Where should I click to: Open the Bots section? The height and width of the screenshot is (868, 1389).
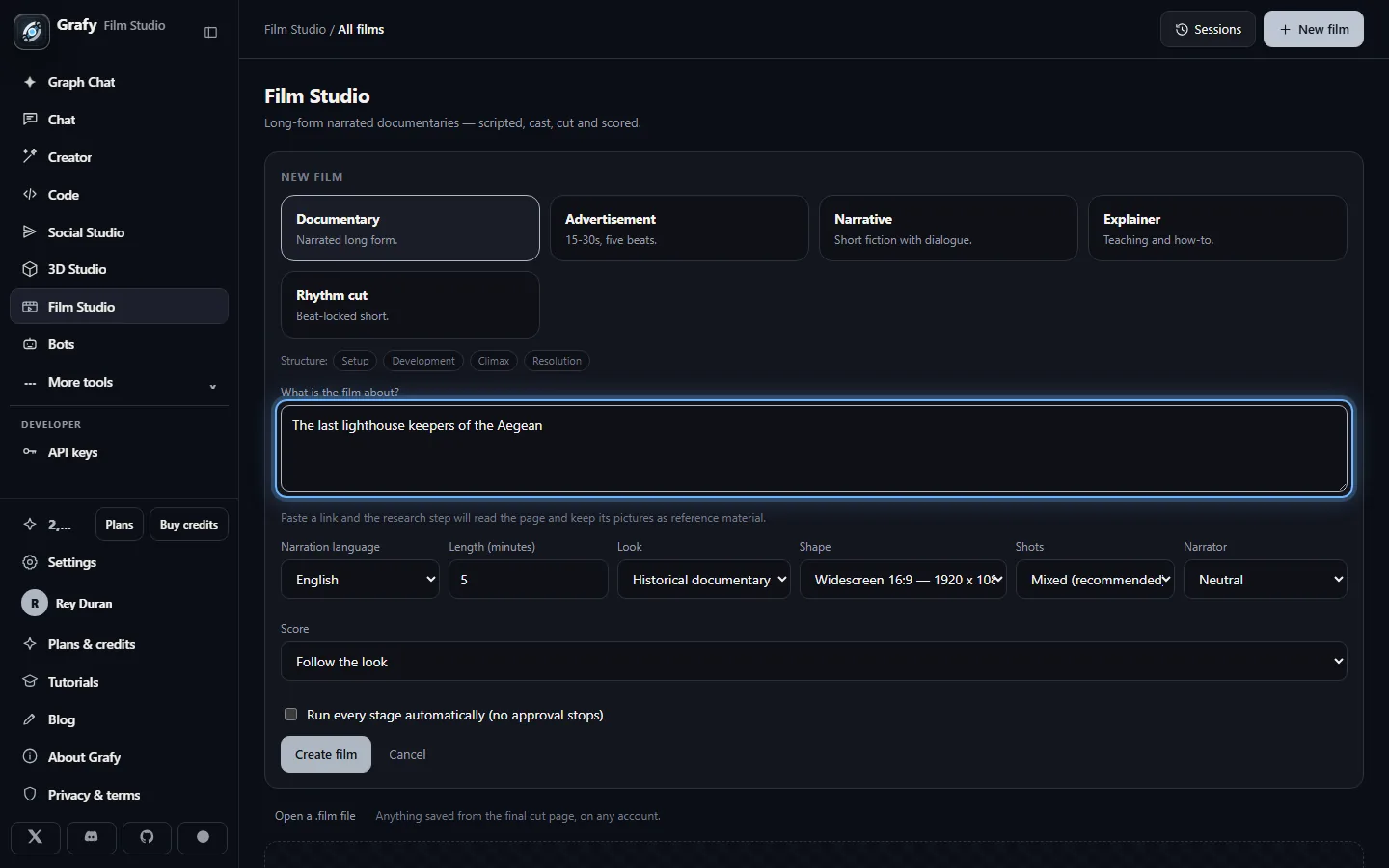tap(119, 344)
